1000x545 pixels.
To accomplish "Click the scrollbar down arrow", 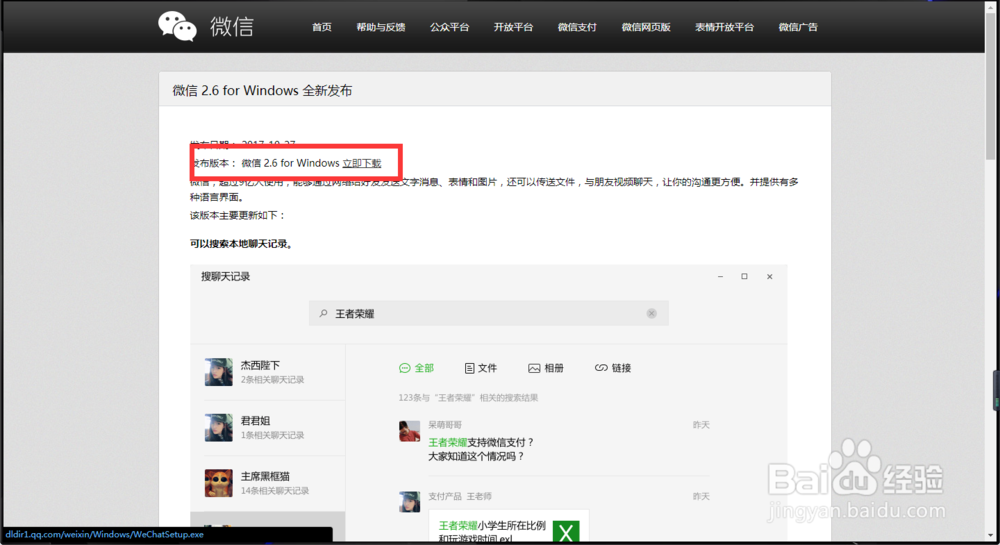I will coord(990,535).
